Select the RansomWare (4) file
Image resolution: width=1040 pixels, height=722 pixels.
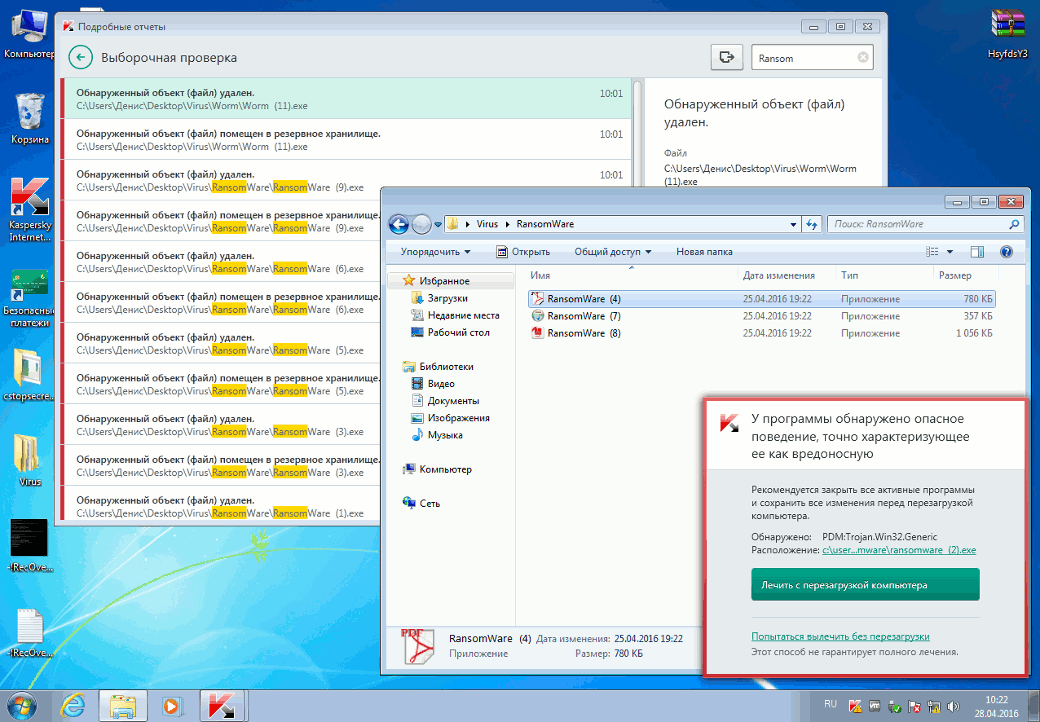pyautogui.click(x=762, y=299)
